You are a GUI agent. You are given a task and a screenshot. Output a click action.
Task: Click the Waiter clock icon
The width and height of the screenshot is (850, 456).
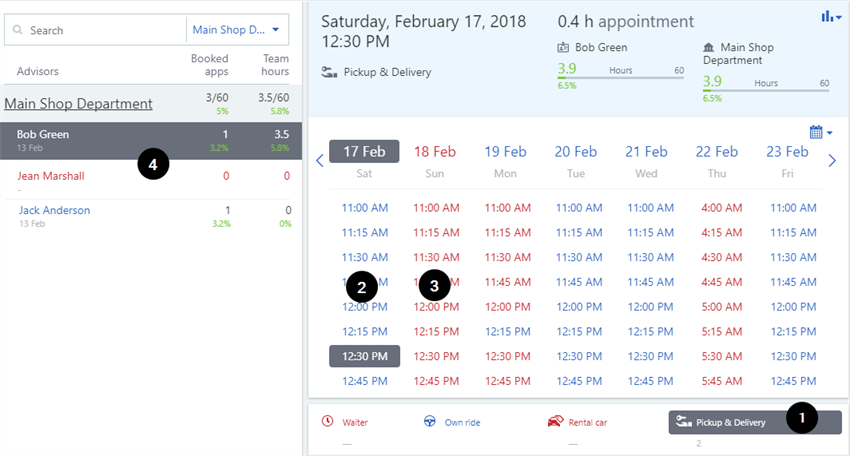click(327, 422)
